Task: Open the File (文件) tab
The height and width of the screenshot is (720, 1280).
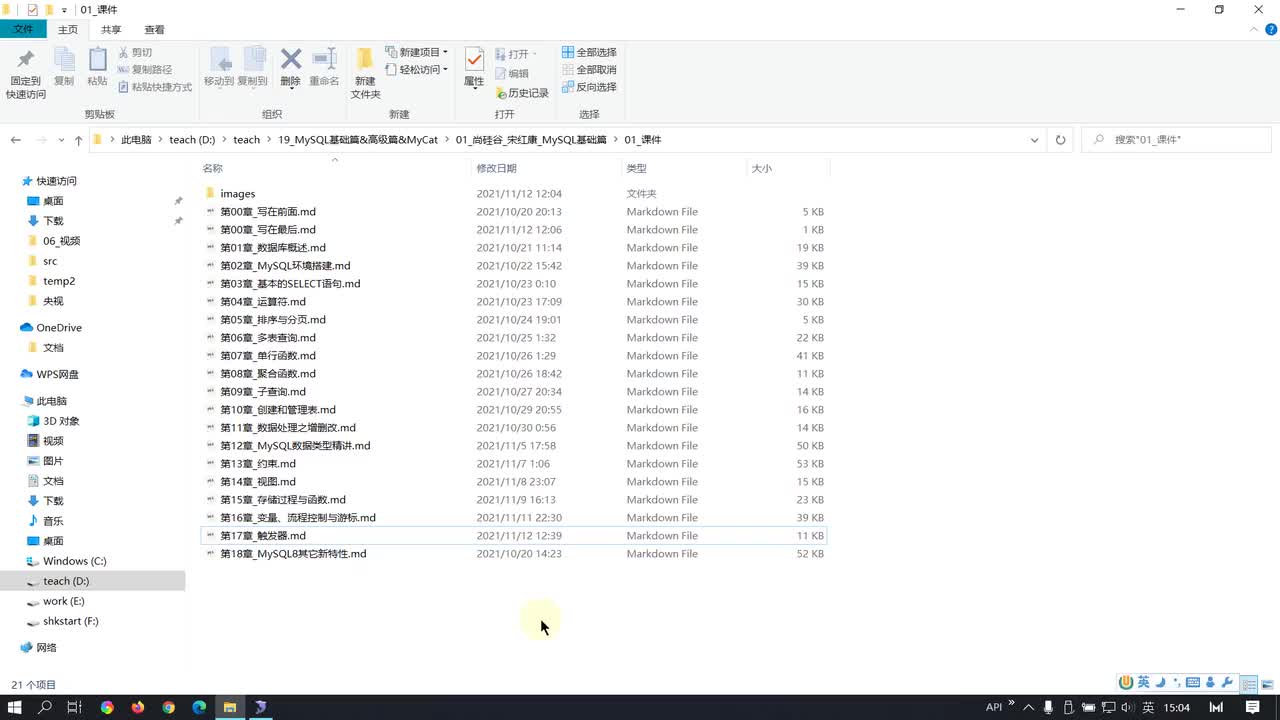Action: [x=23, y=30]
